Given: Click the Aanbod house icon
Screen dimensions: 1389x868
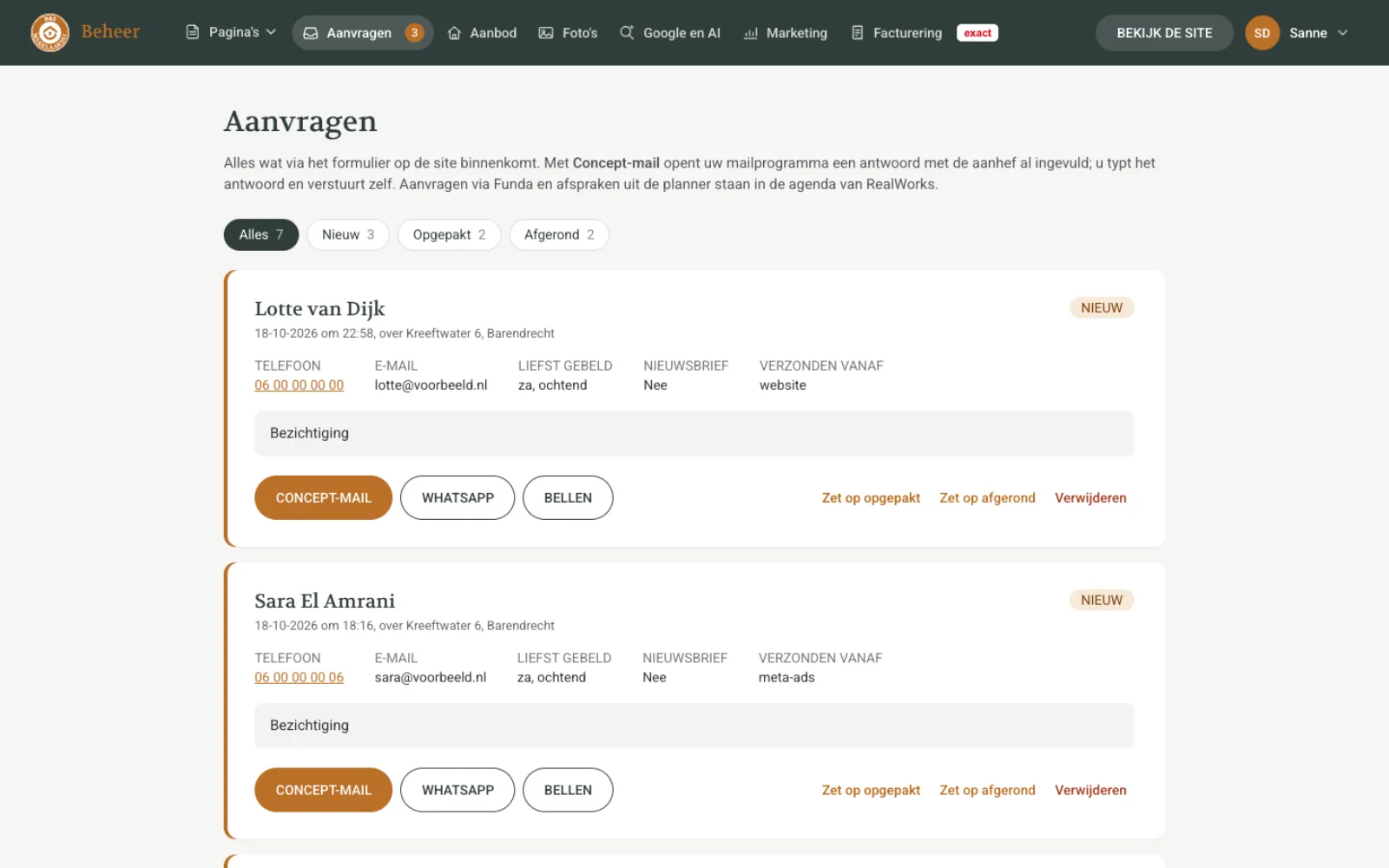Looking at the screenshot, I should coord(454,33).
